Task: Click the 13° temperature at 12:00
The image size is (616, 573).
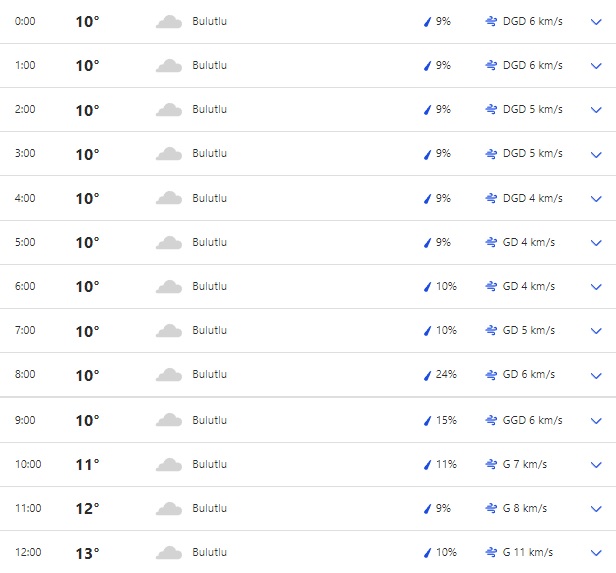Action: click(87, 552)
